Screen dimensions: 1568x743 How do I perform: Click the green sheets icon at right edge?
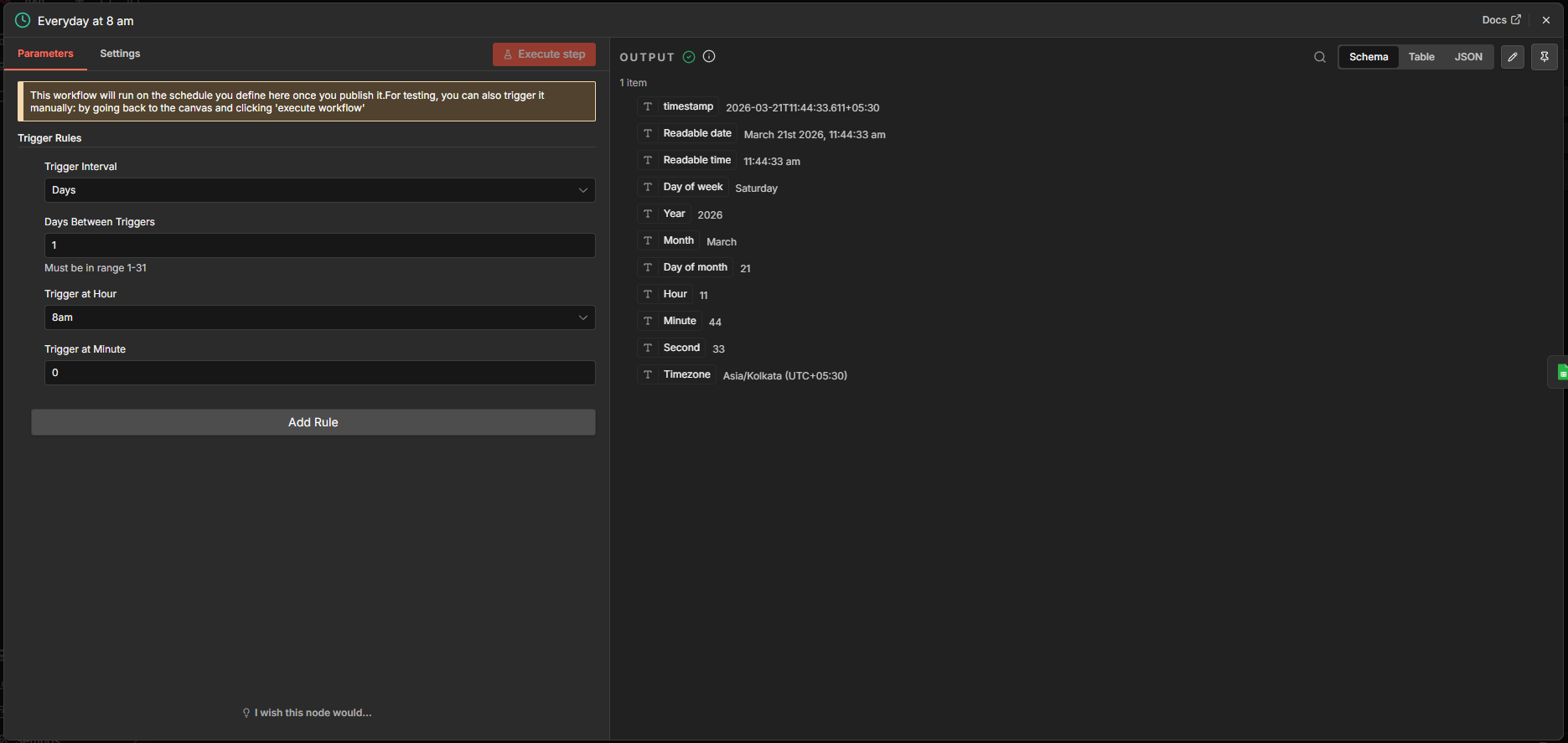pos(1560,372)
